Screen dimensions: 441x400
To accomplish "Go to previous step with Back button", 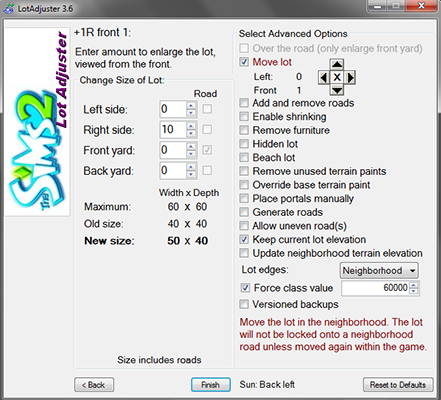I will click(x=94, y=385).
